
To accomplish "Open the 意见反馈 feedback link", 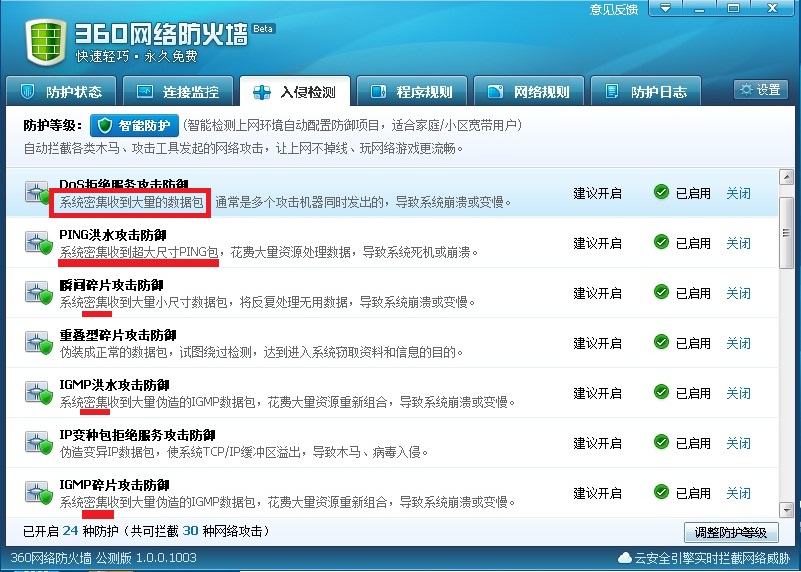I will pyautogui.click(x=614, y=9).
